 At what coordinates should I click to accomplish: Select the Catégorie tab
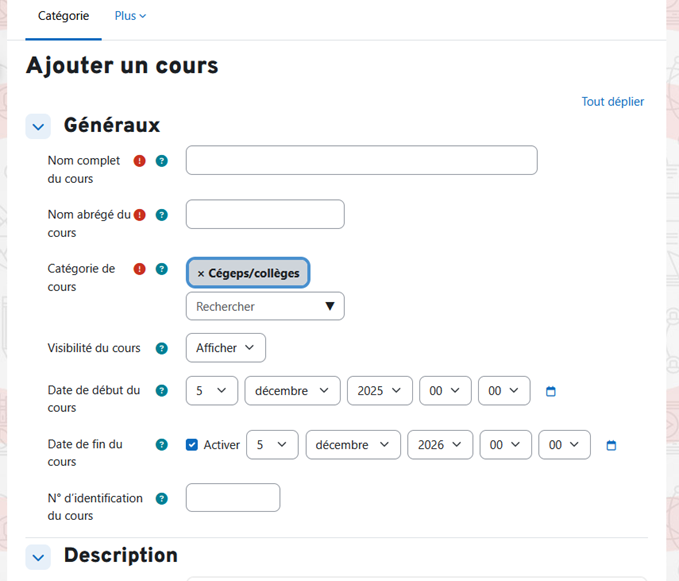63,16
